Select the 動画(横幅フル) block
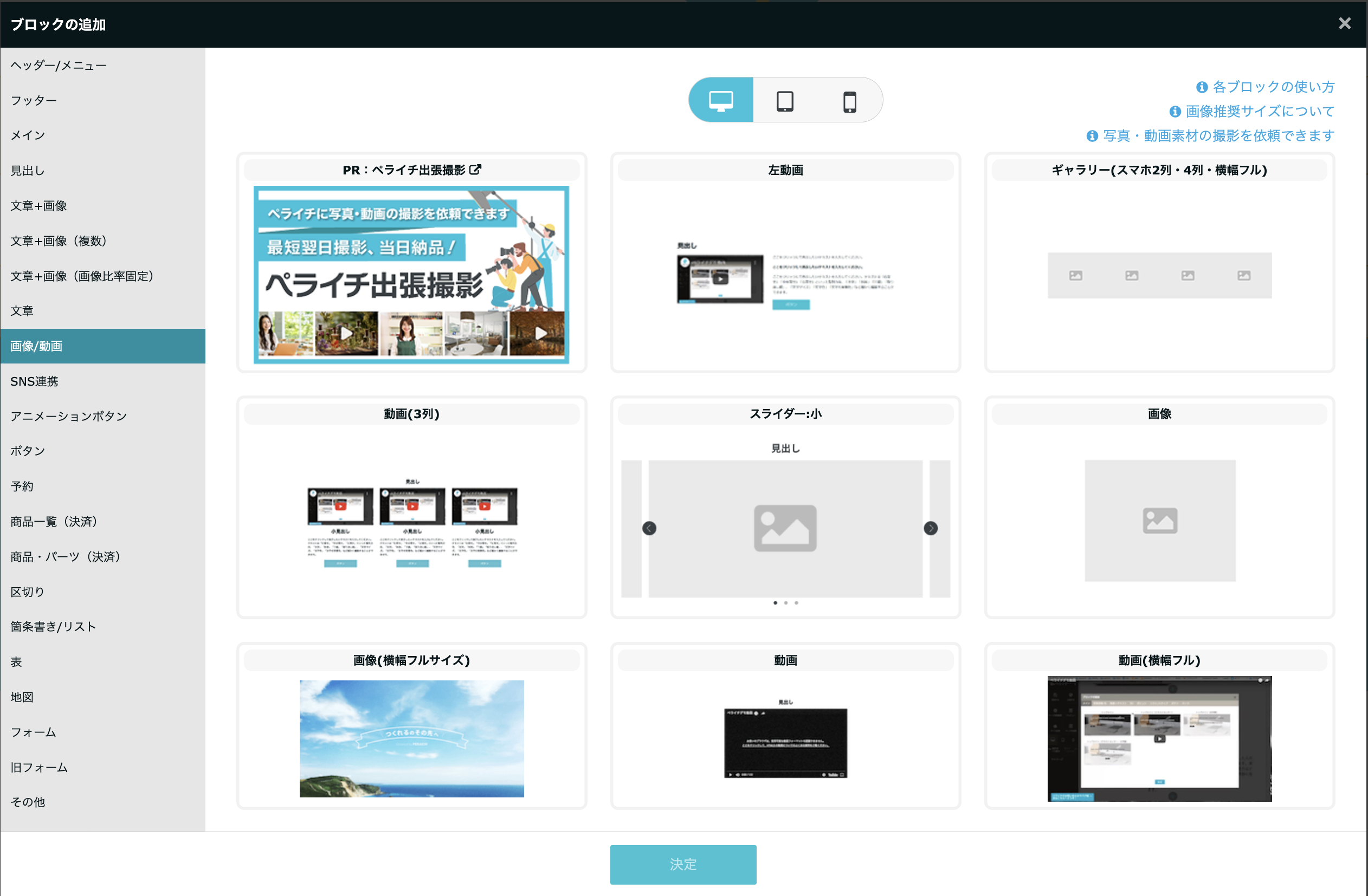Screen dimensions: 1368x896 click(1159, 738)
